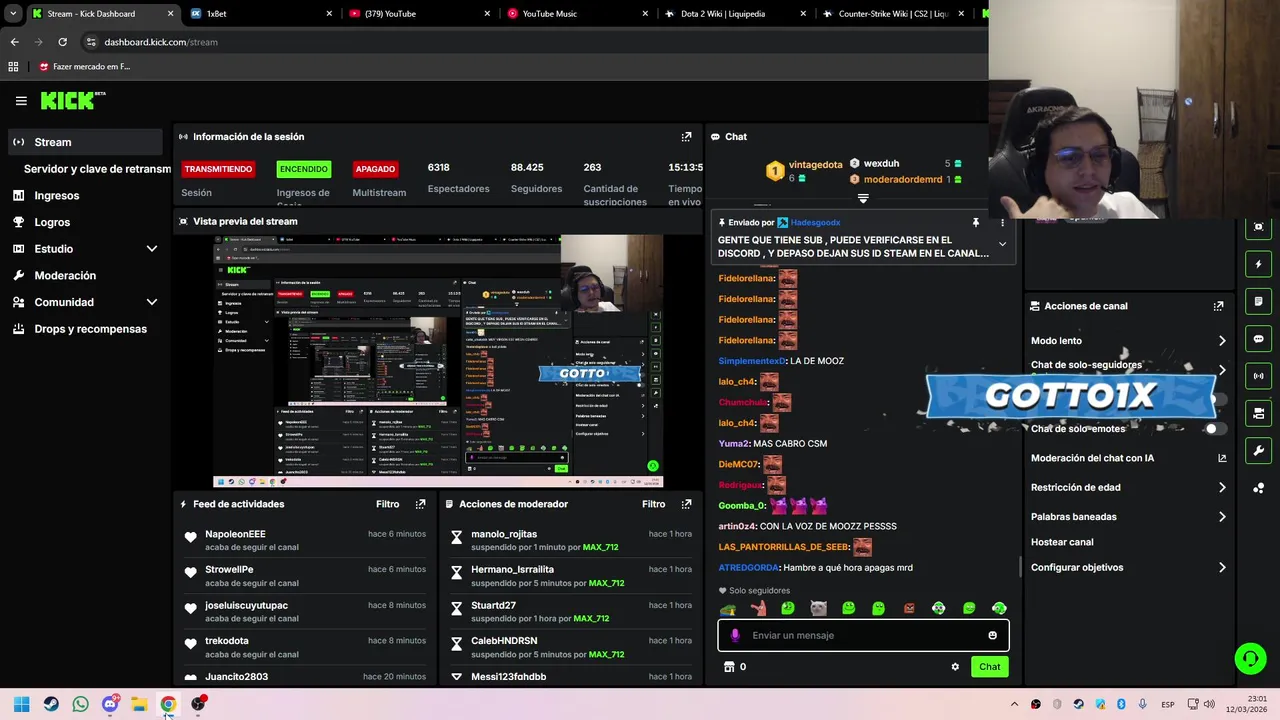Open chat settings gear icon
Viewport: 1280px width, 720px height.
955,667
